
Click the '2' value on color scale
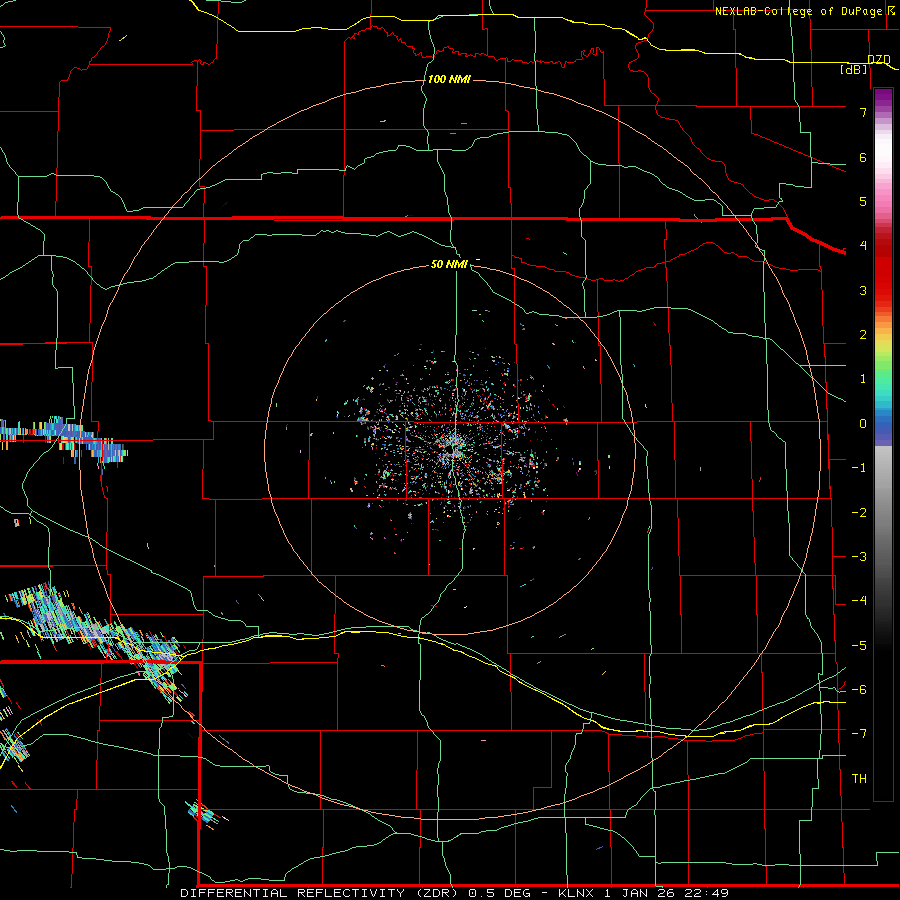click(x=863, y=335)
